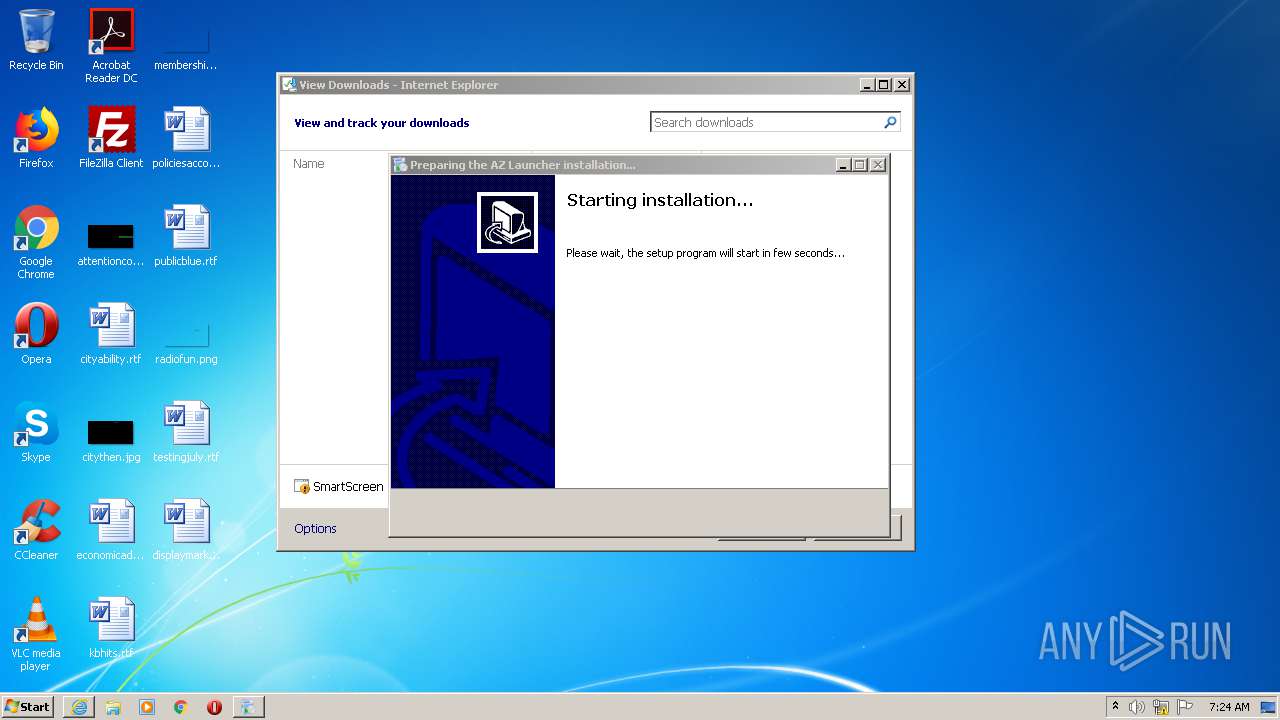
Task: Open the Recycle Bin desktop icon
Action: pos(36,40)
